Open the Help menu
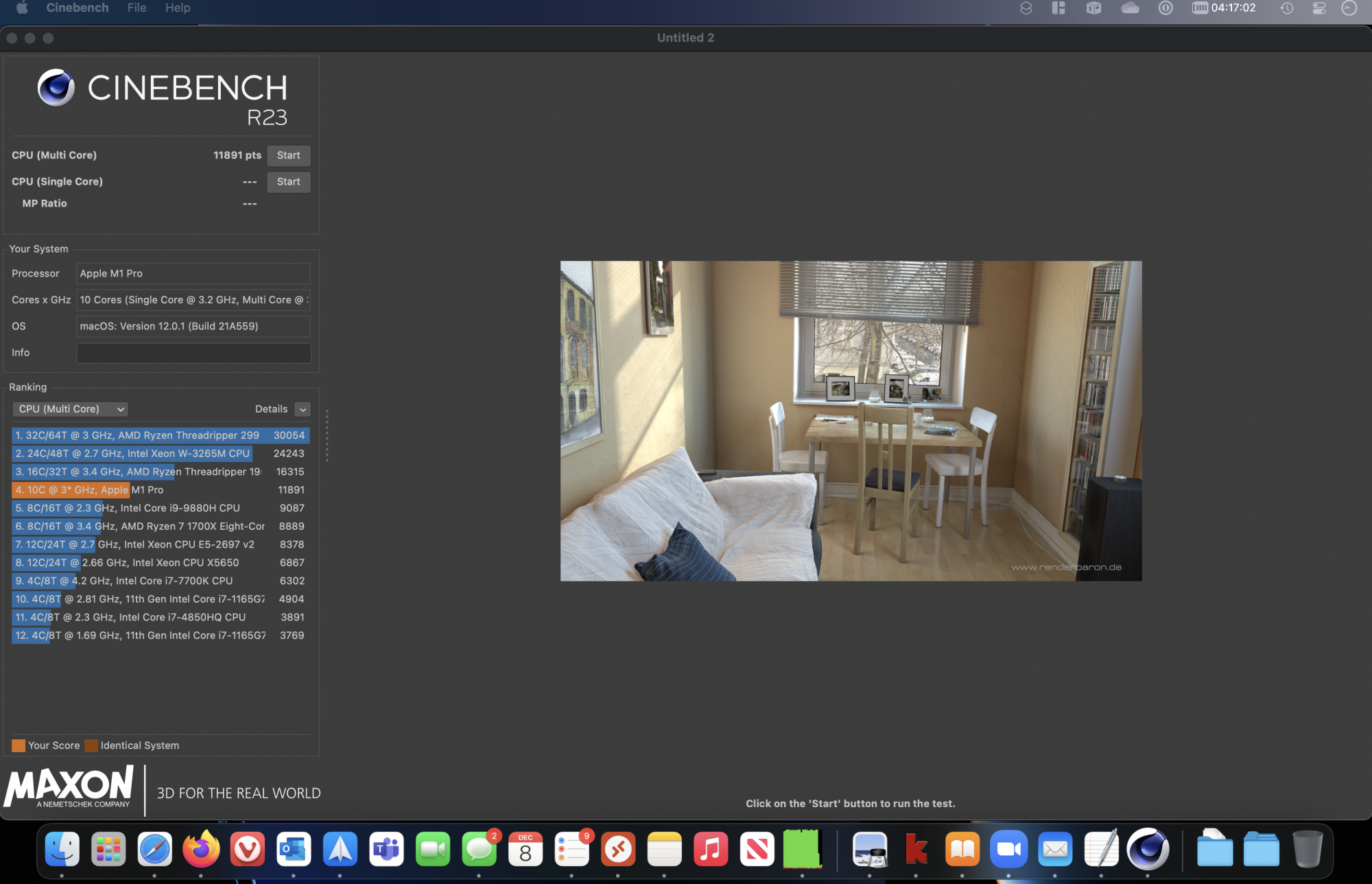This screenshot has width=1372, height=884. (x=178, y=8)
